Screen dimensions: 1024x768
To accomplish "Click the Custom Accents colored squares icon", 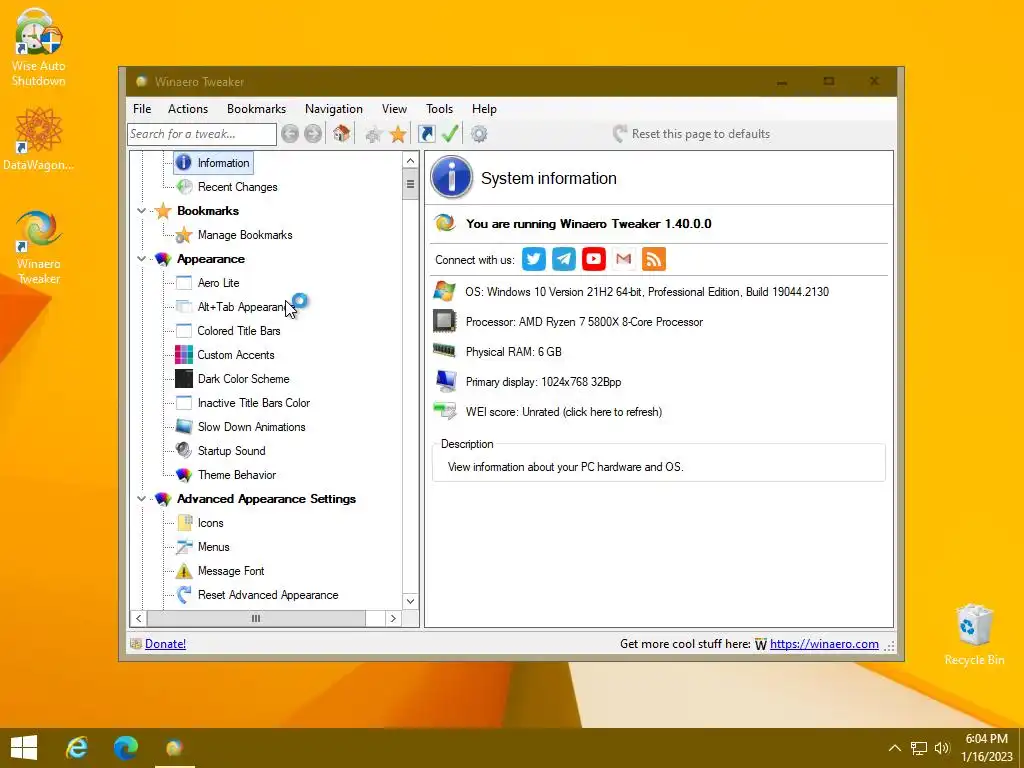I will (184, 355).
